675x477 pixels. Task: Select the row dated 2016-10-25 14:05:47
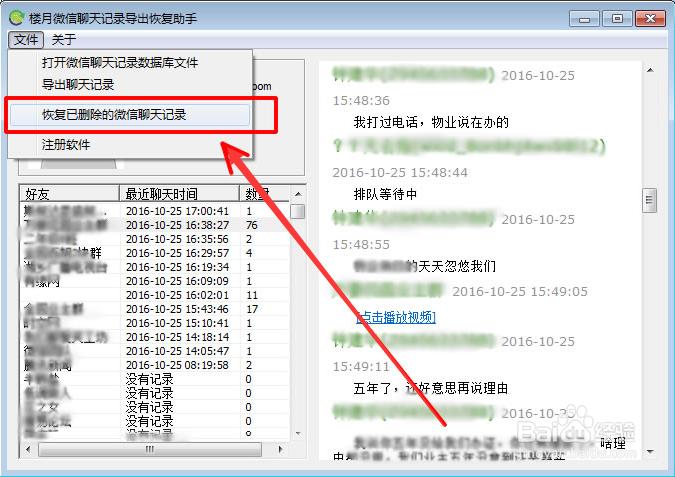[155, 351]
